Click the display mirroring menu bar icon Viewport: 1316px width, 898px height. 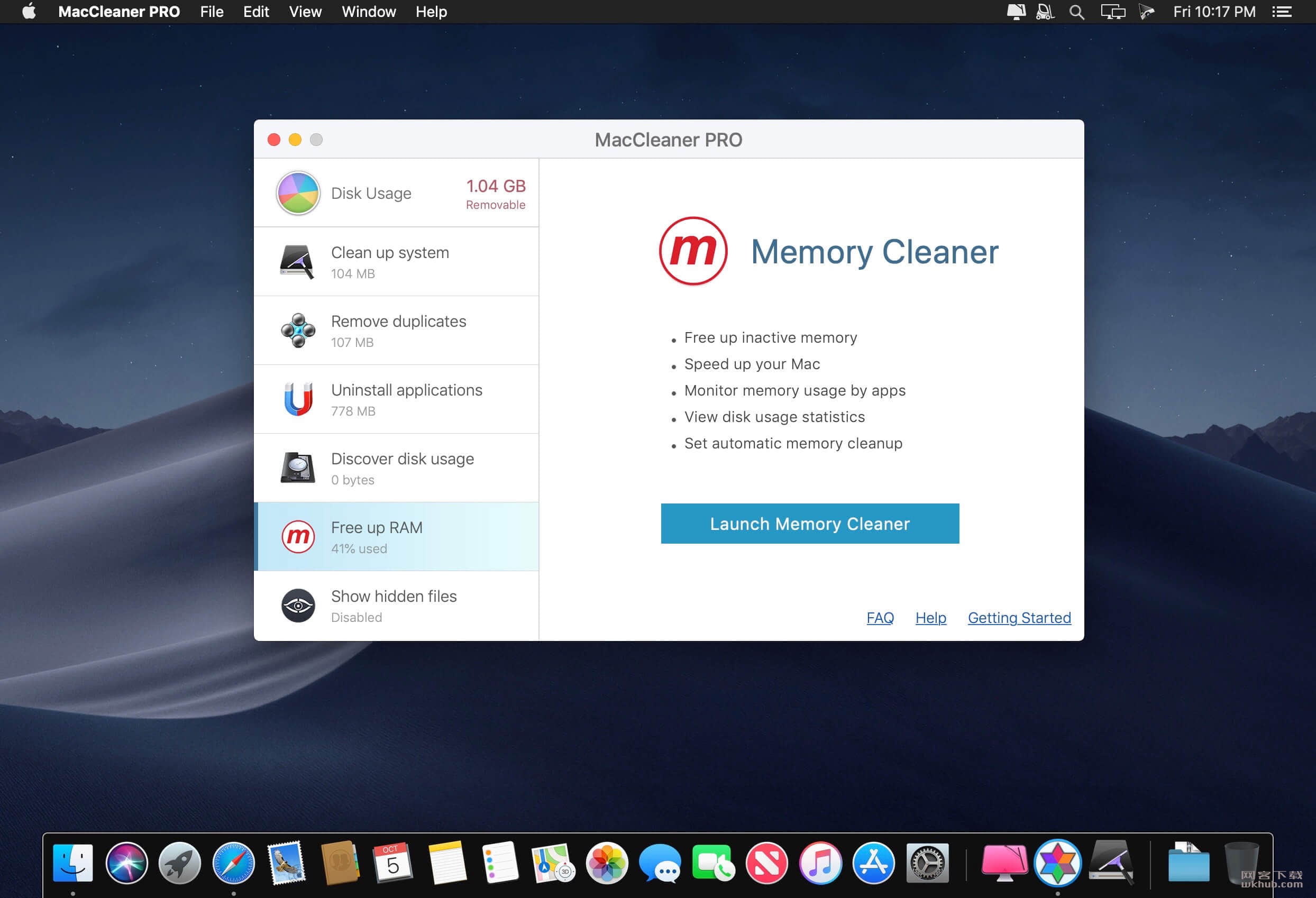1113,12
